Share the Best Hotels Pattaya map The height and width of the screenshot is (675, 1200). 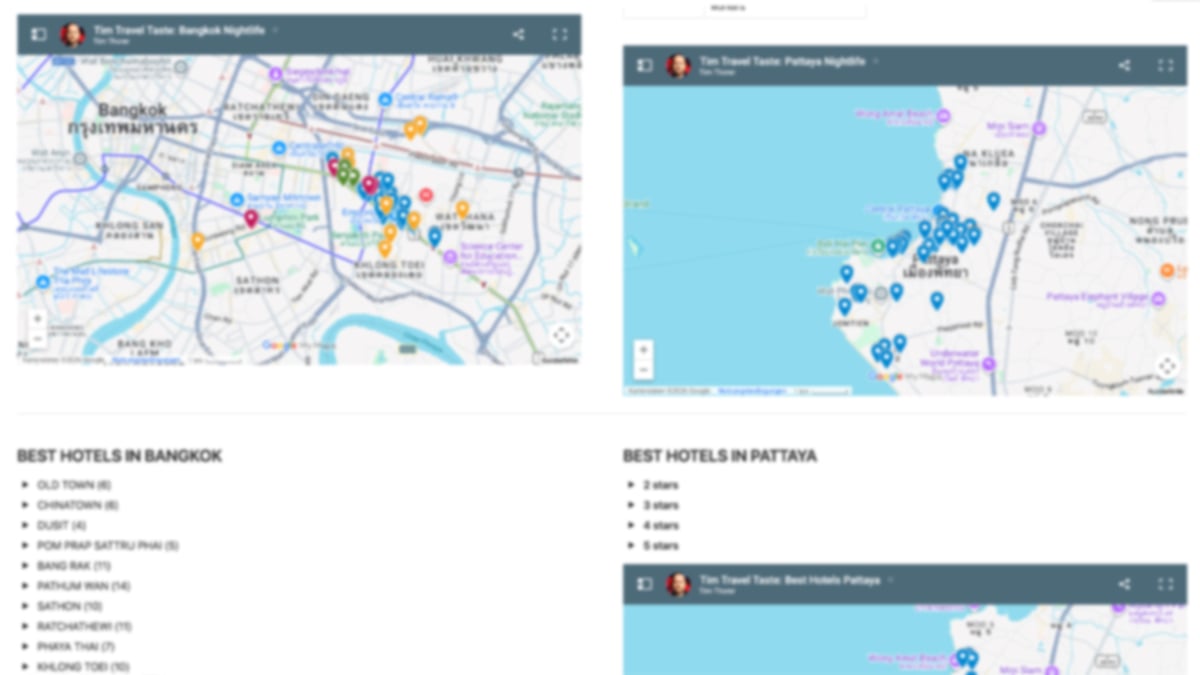tap(1123, 584)
